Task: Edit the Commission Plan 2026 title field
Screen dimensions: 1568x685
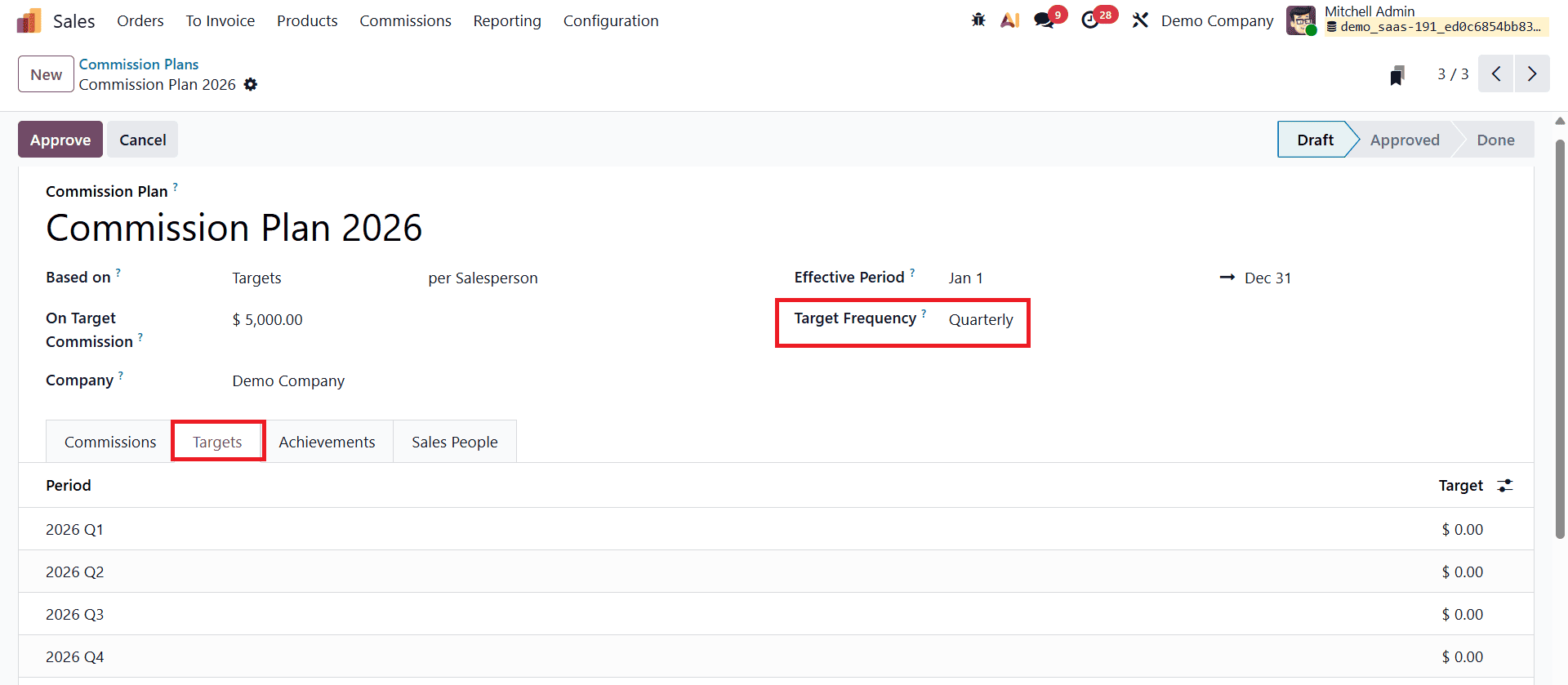Action: [x=234, y=228]
